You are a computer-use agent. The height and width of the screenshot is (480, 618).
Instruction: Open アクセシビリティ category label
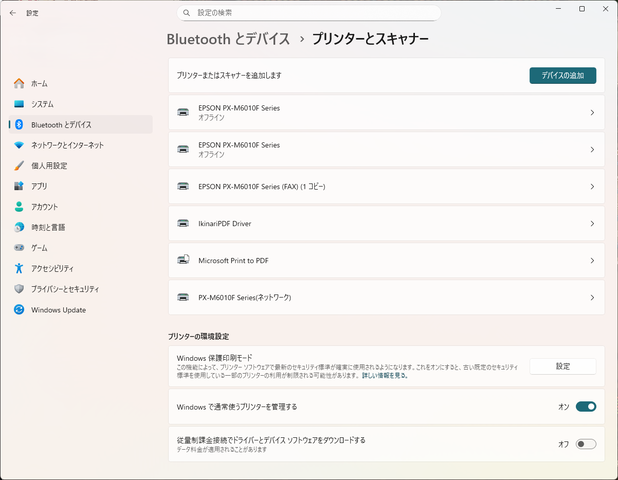point(52,268)
